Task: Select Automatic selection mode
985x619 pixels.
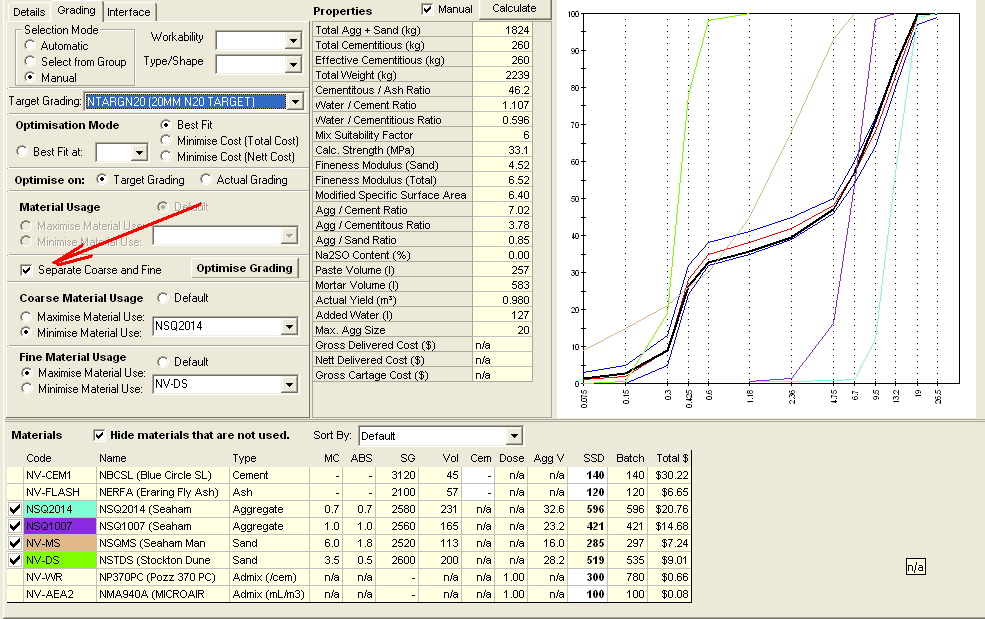Action: 31,46
